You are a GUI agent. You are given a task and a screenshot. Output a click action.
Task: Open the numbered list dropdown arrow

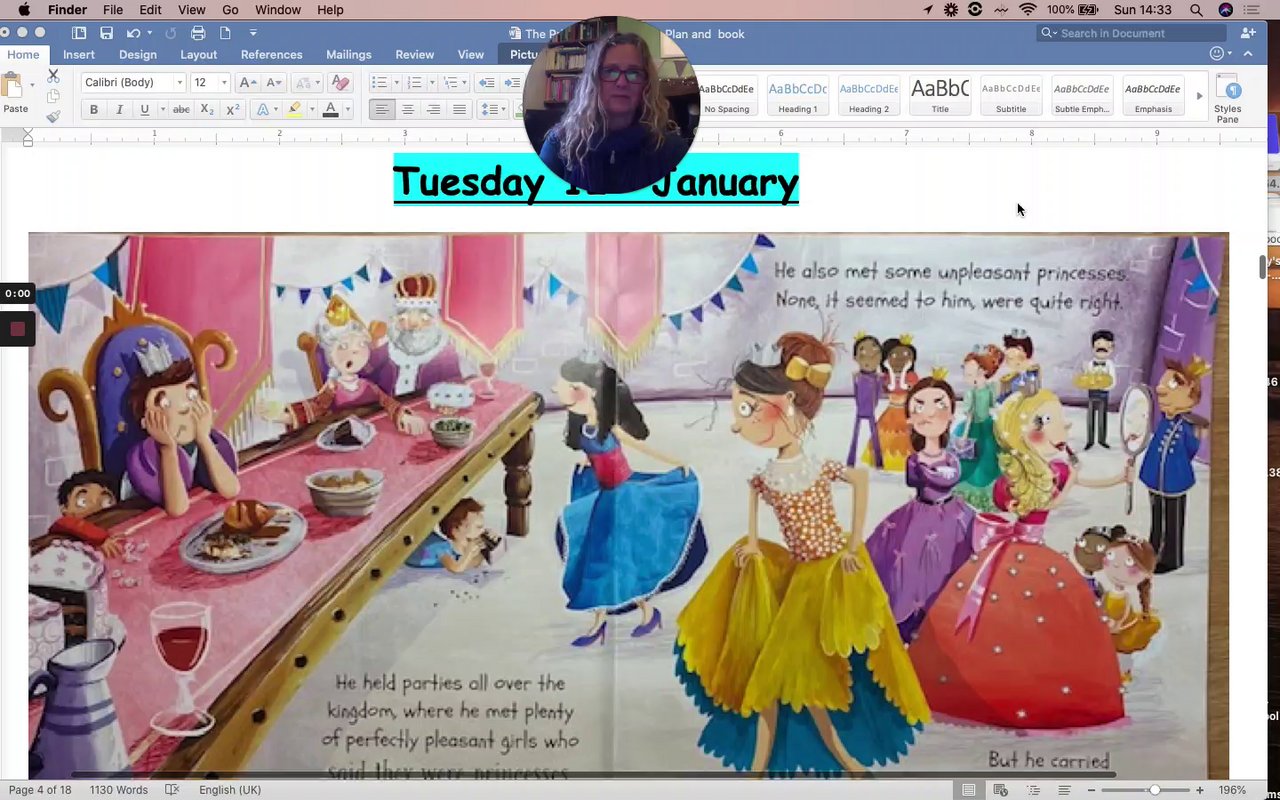[431, 83]
